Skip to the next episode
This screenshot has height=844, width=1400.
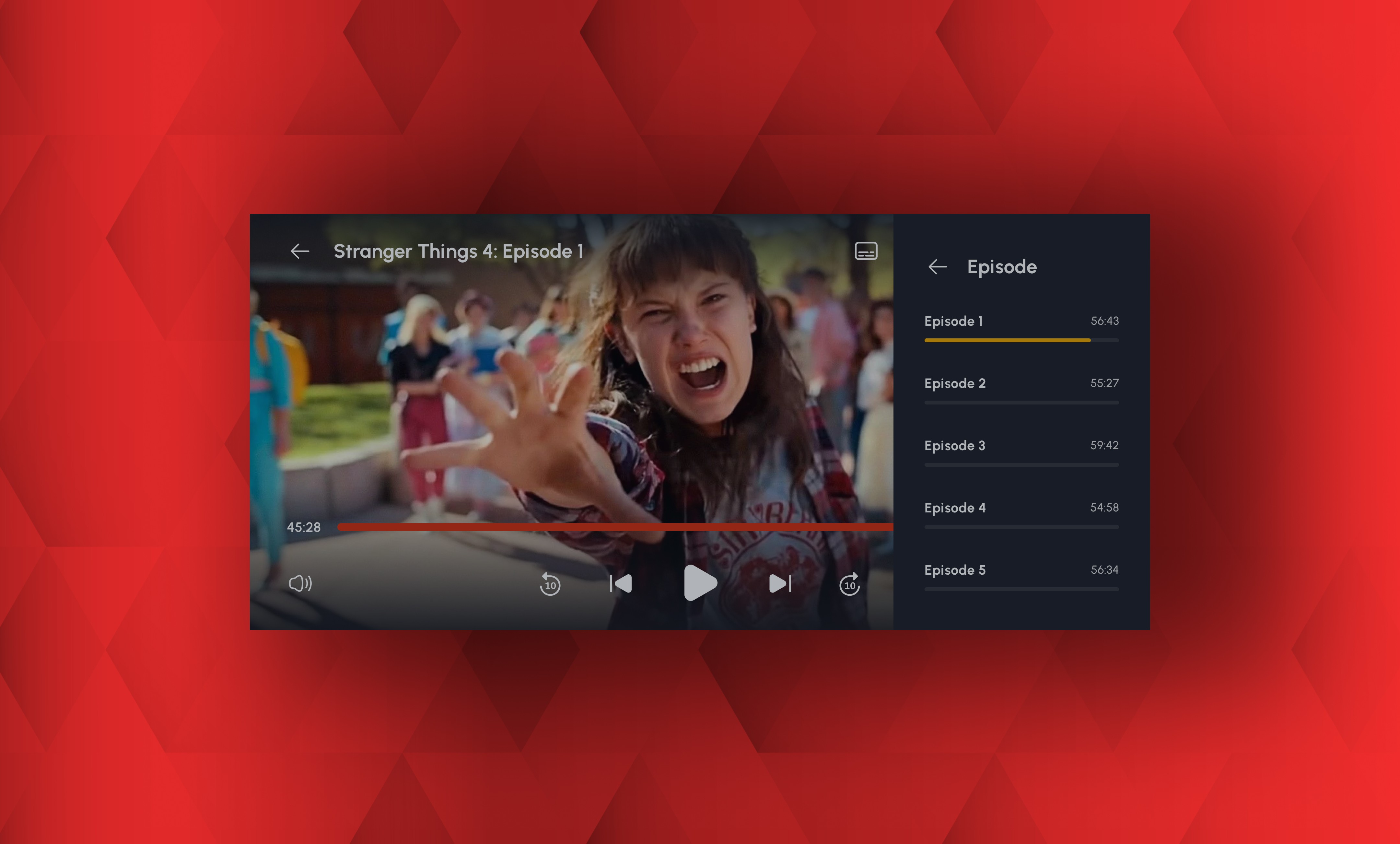tap(780, 584)
